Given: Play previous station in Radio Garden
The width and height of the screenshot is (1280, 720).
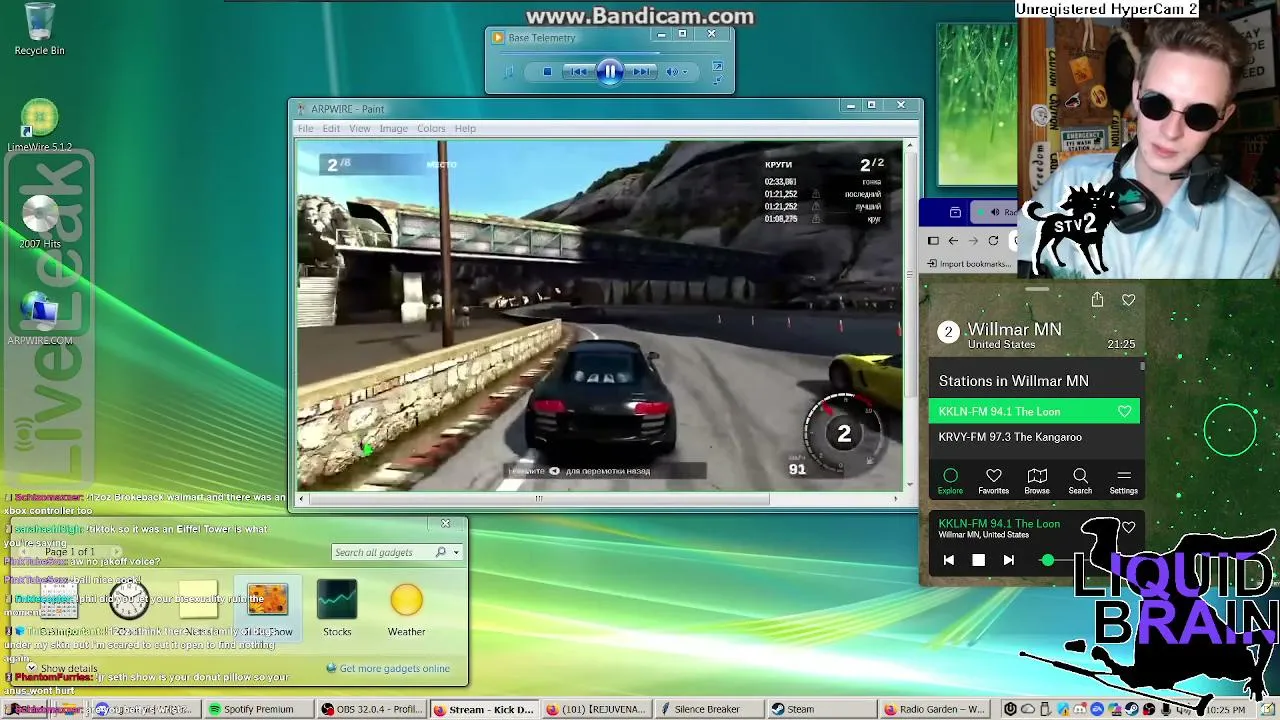Looking at the screenshot, I should pyautogui.click(x=949, y=561).
